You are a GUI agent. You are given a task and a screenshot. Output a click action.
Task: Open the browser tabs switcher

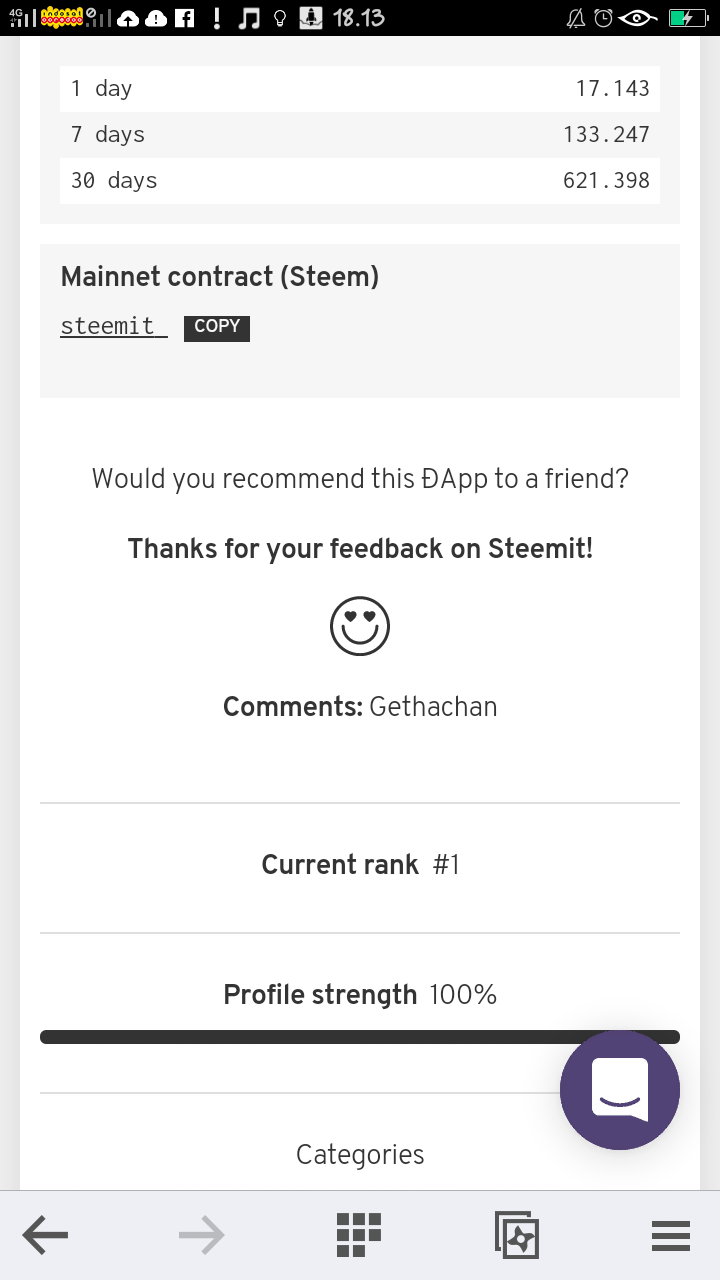[x=516, y=1236]
